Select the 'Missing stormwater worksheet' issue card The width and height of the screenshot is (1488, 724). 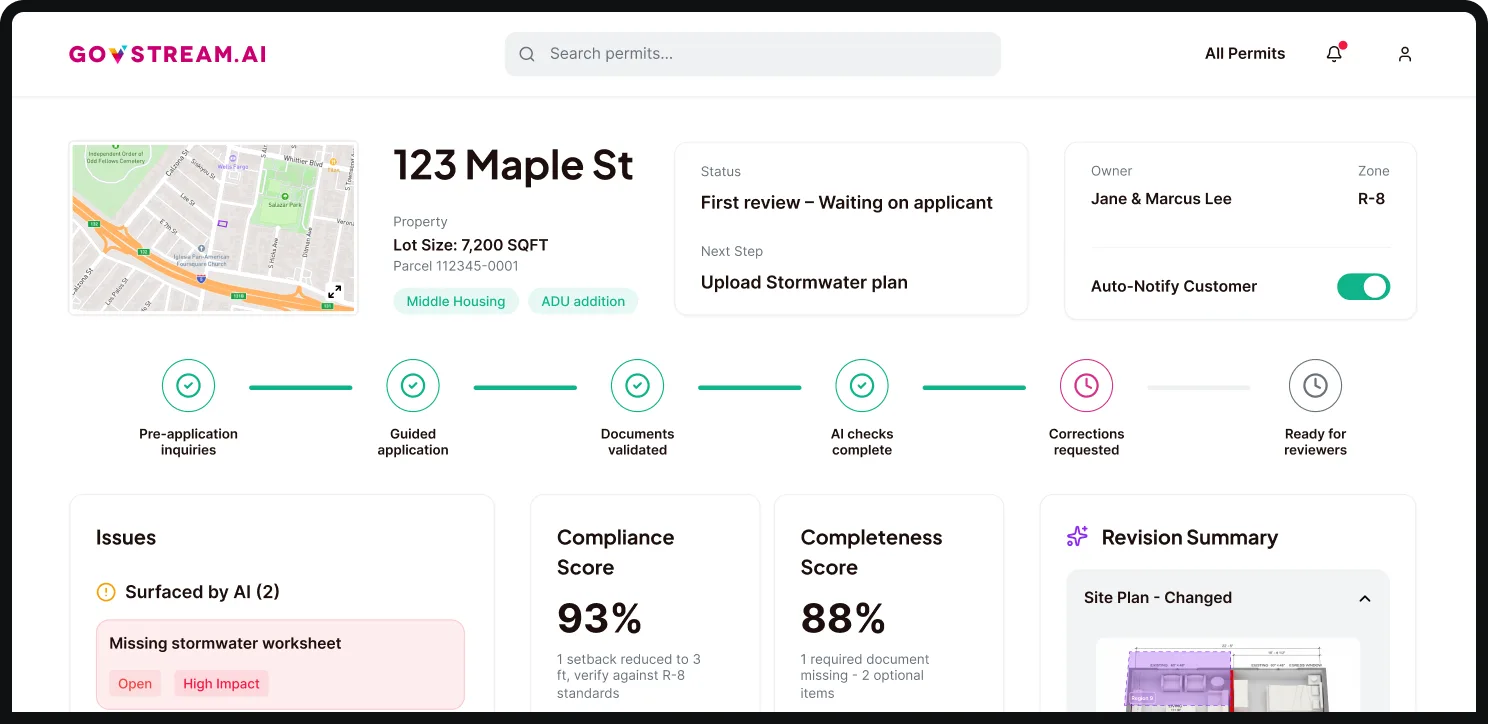280,663
